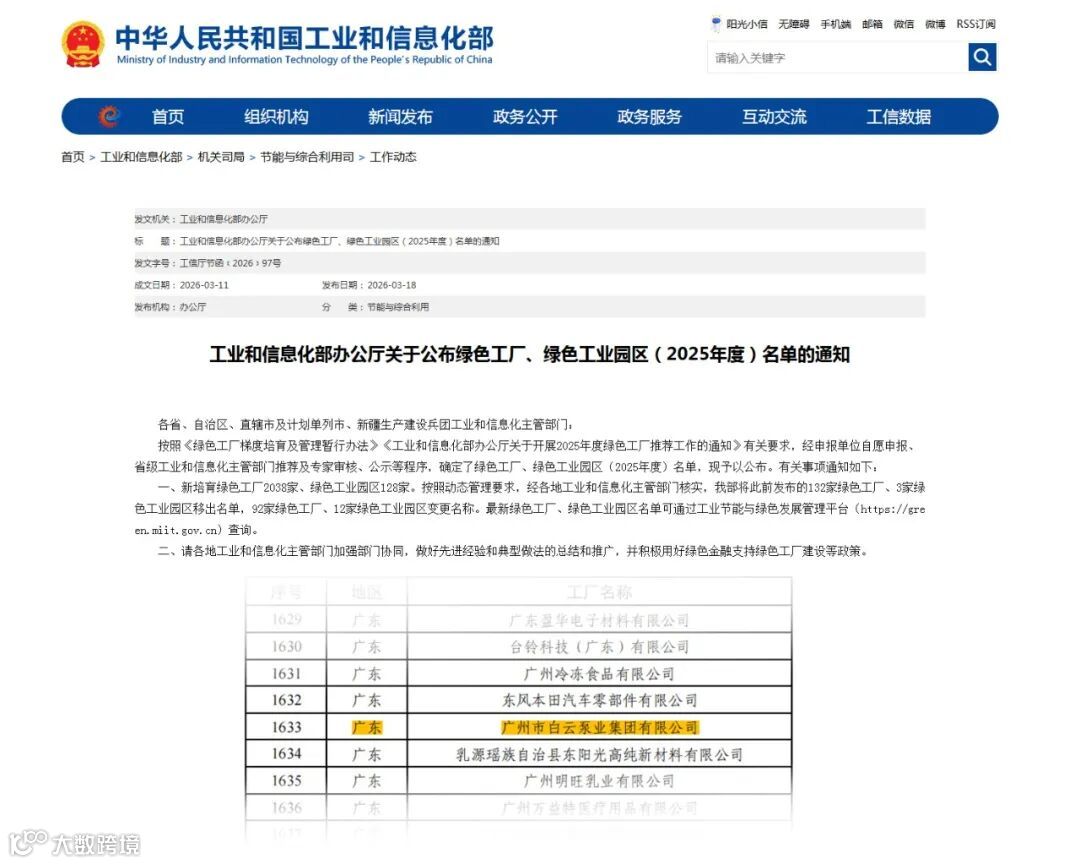Click serial number cell 1631

pyautogui.click(x=286, y=674)
